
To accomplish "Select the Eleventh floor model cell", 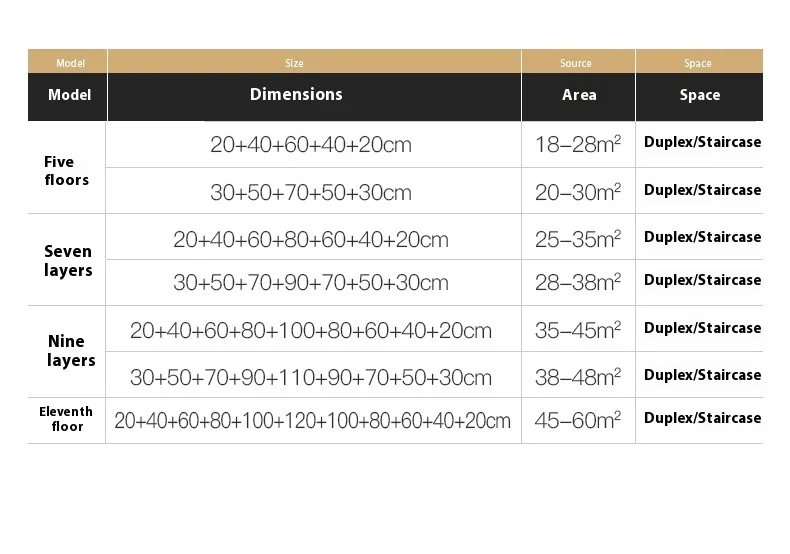I will click(66, 419).
